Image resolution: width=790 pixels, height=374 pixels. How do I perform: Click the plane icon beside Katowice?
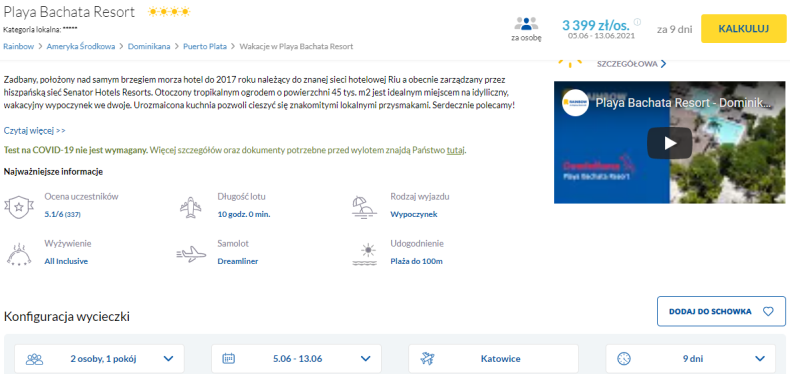pos(427,359)
